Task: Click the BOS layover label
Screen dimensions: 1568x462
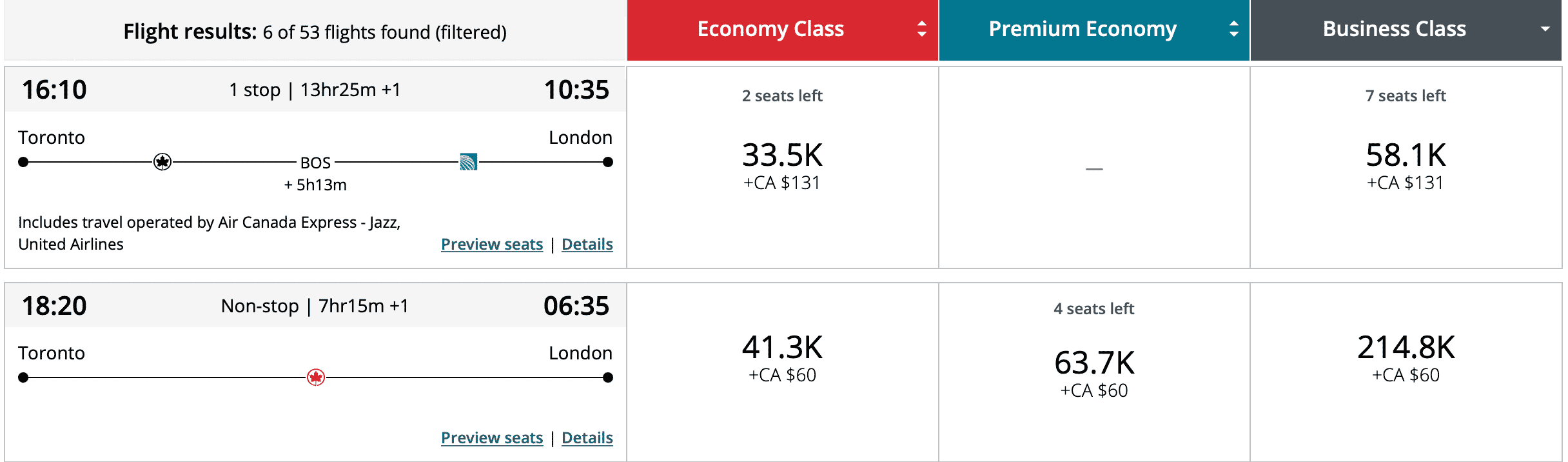Action: coord(315,163)
